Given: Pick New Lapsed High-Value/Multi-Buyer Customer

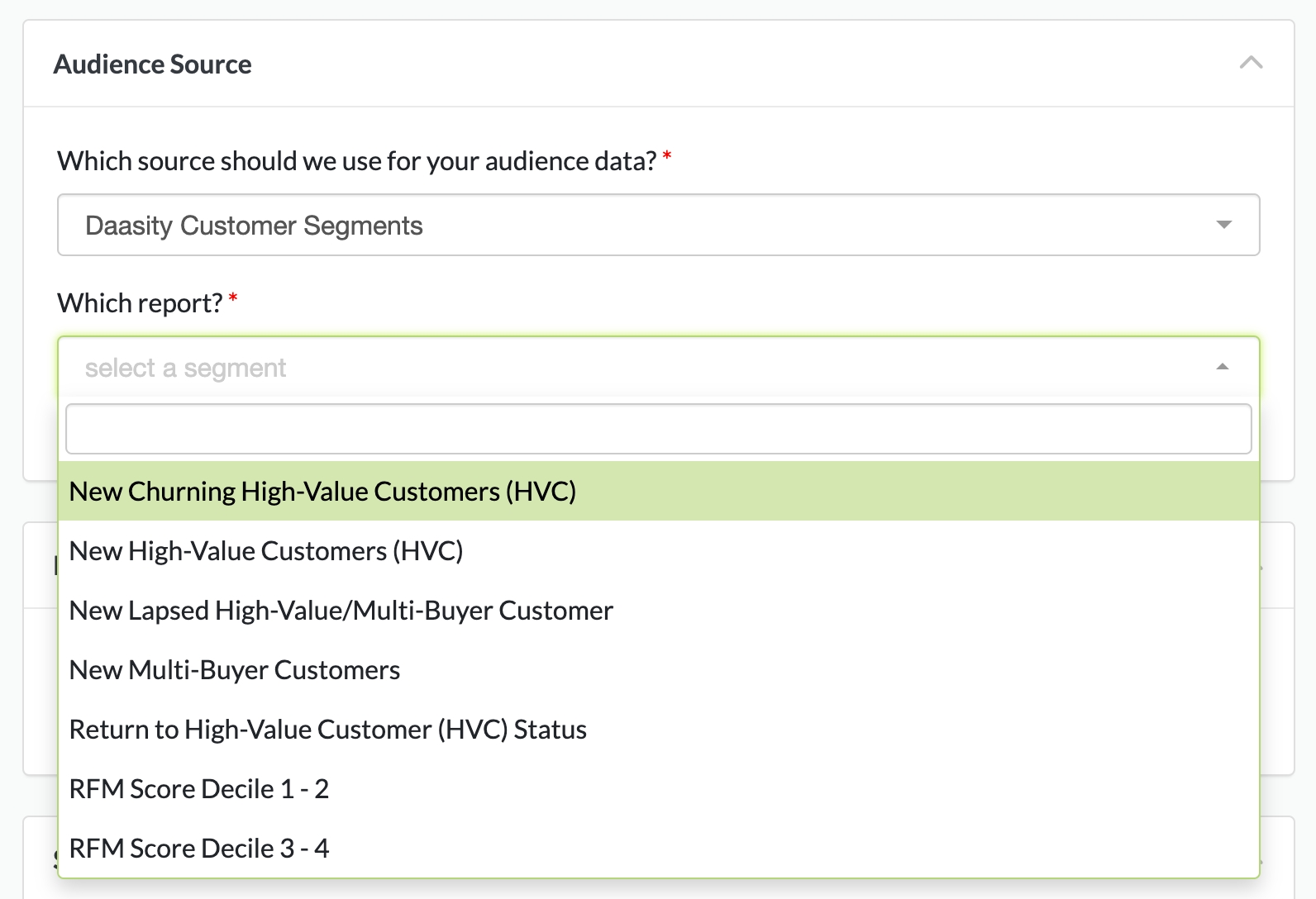Looking at the screenshot, I should 341,611.
